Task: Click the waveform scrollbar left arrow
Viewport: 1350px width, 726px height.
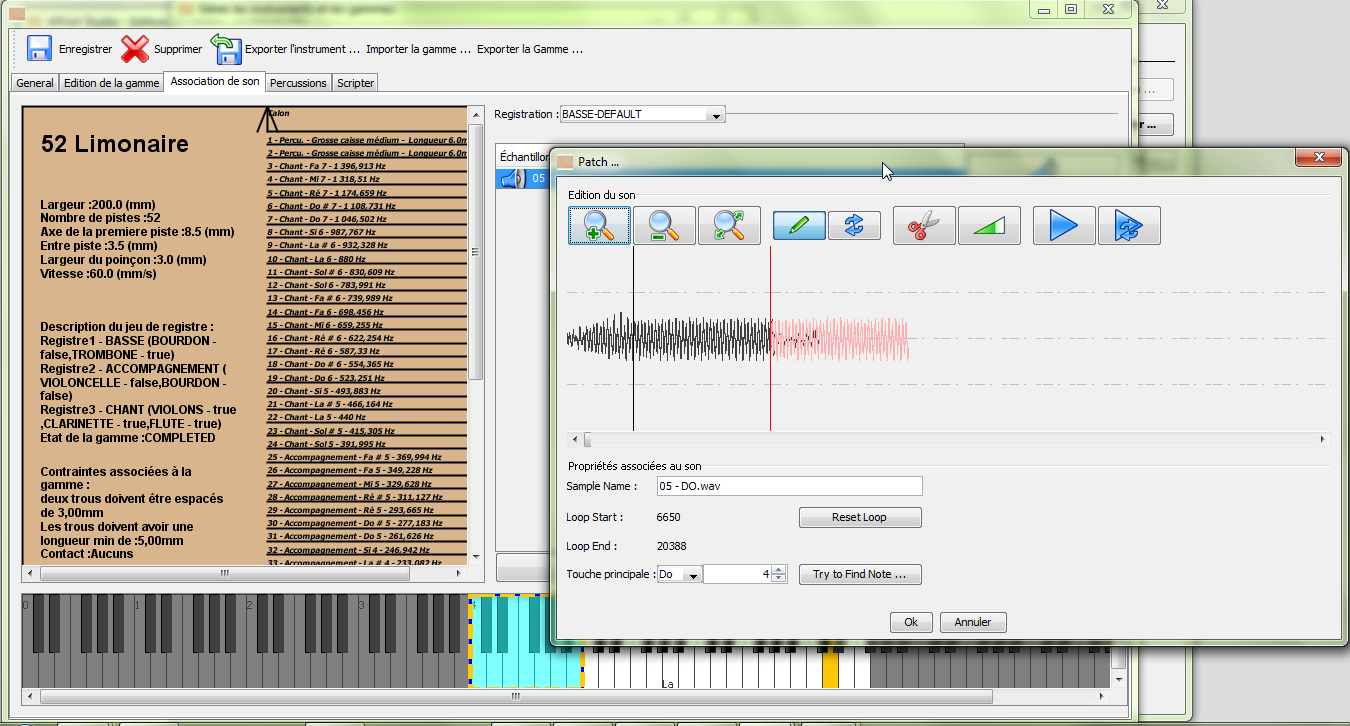Action: tap(573, 439)
